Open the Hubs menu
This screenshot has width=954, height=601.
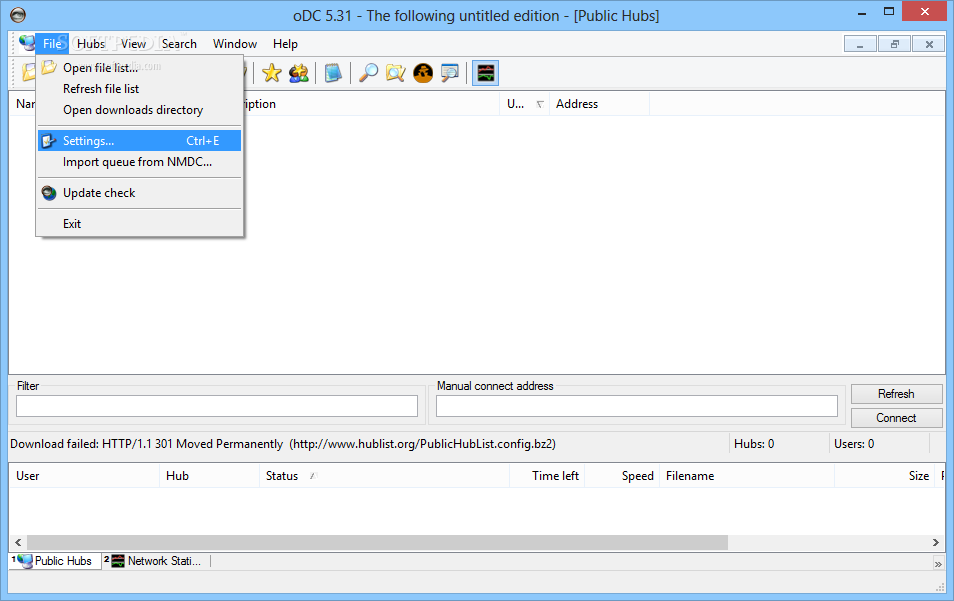click(91, 44)
